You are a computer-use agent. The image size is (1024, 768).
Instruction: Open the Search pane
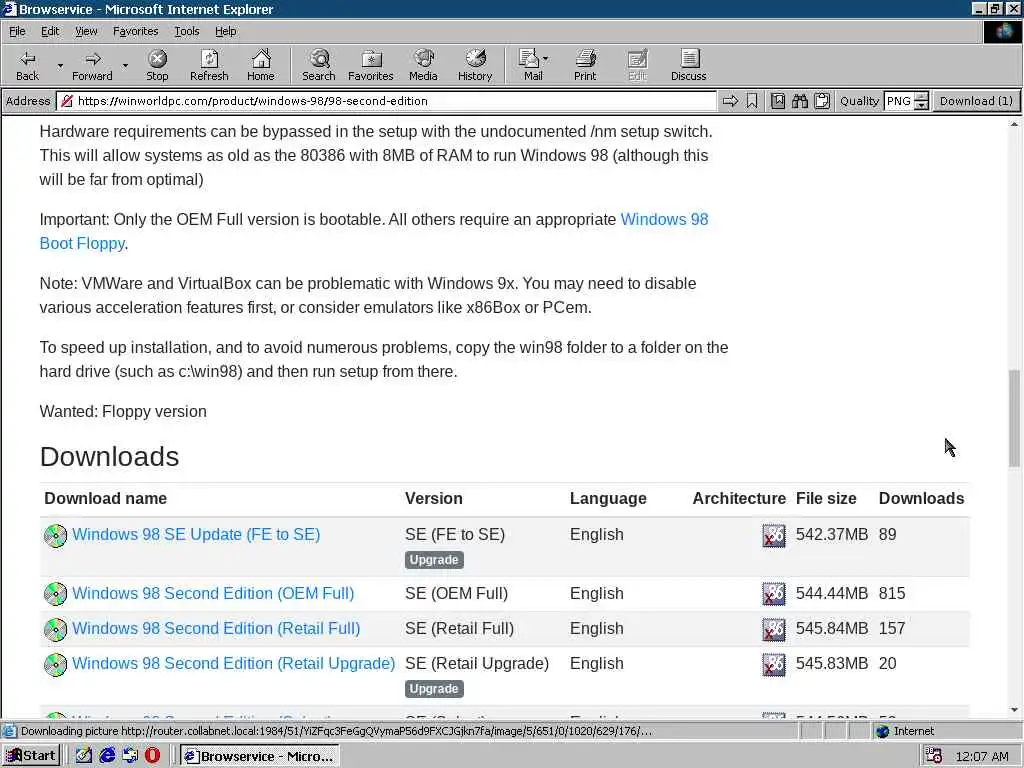(x=319, y=65)
